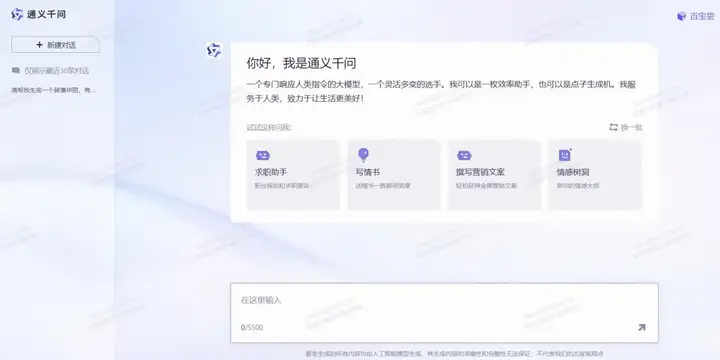720x360 pixels.
Task: Click the heading 你好，我是通义千问
Action: pos(301,63)
